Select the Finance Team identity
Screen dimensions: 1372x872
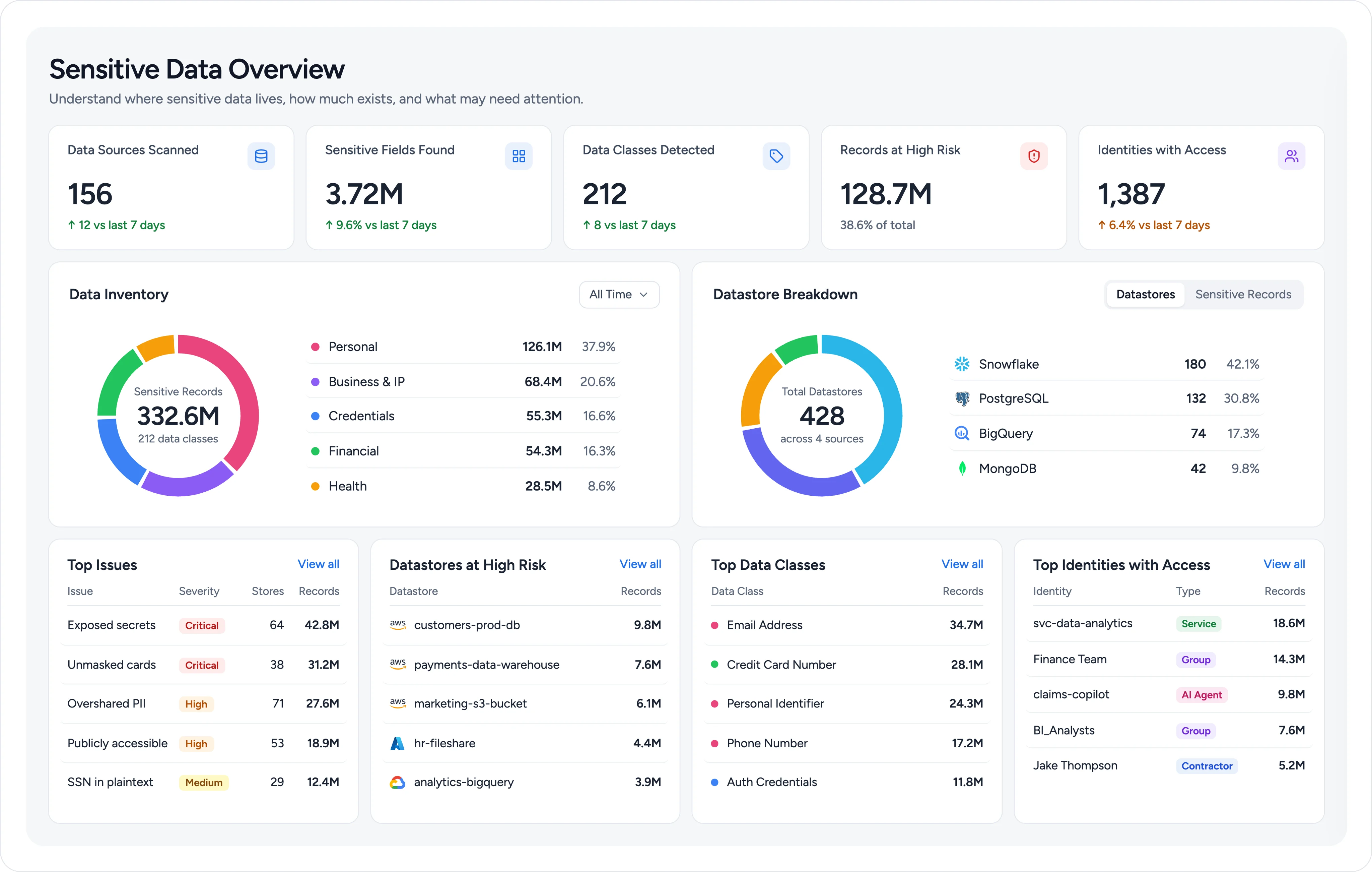pyautogui.click(x=1070, y=660)
